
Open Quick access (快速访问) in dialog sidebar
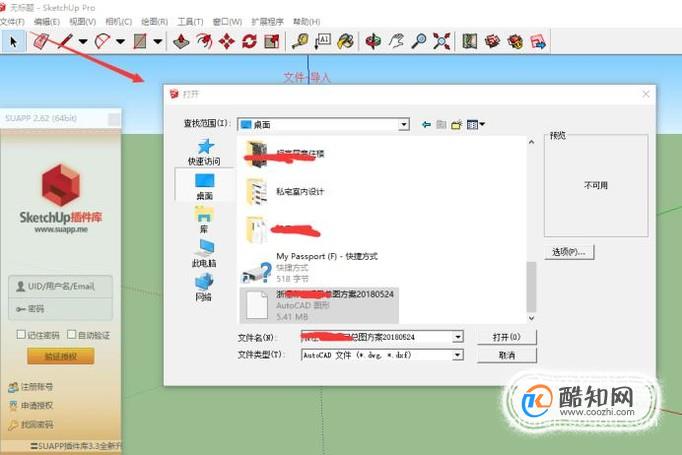coord(204,152)
